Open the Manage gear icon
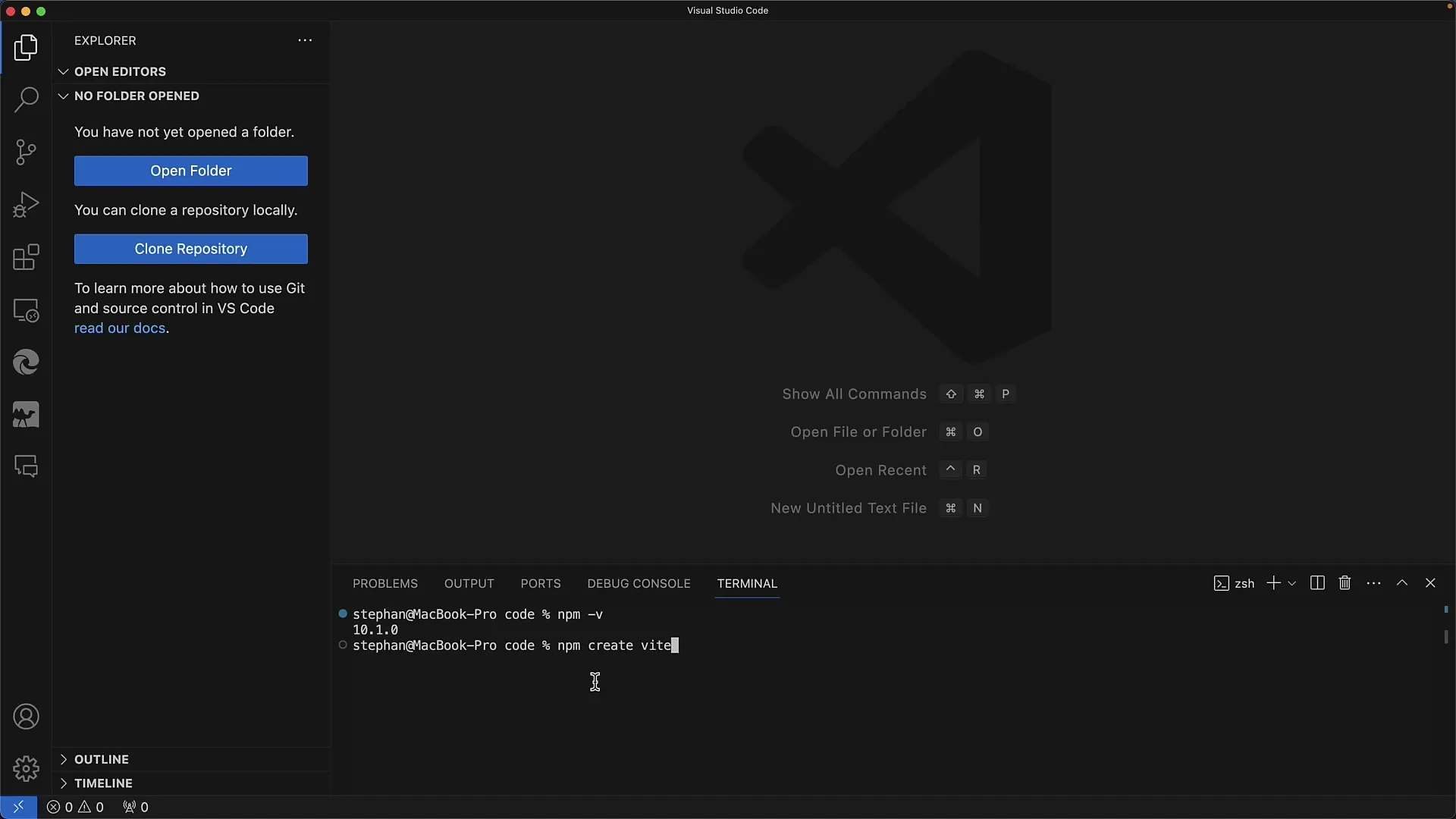This screenshot has height=819, width=1456. click(26, 768)
